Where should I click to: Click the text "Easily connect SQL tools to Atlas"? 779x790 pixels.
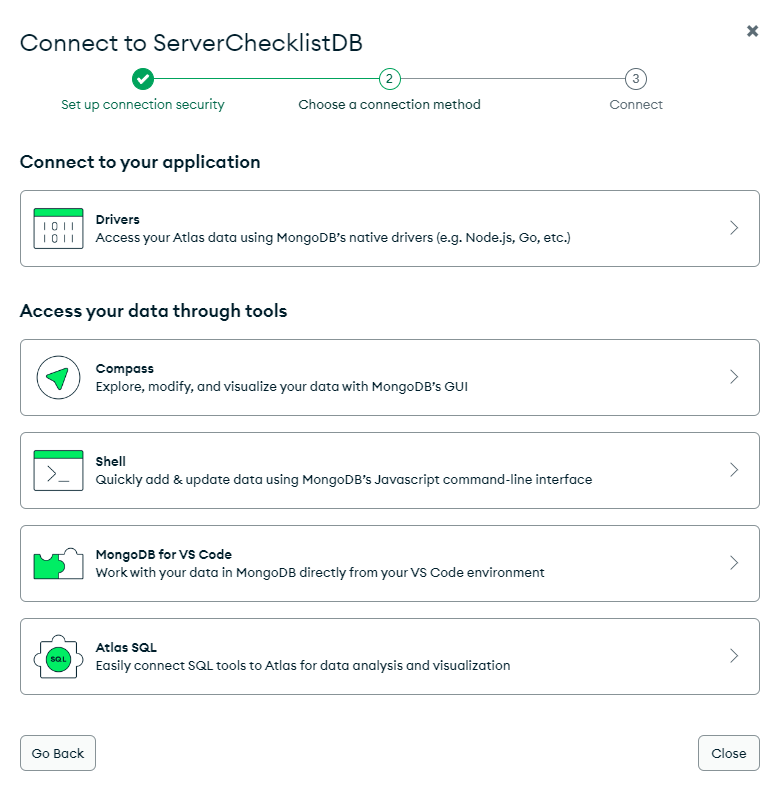(x=196, y=666)
